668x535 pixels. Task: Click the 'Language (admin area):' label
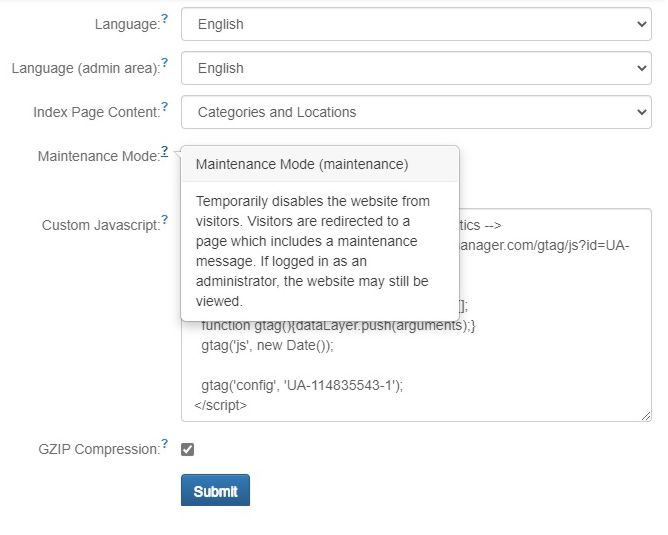click(x=86, y=69)
